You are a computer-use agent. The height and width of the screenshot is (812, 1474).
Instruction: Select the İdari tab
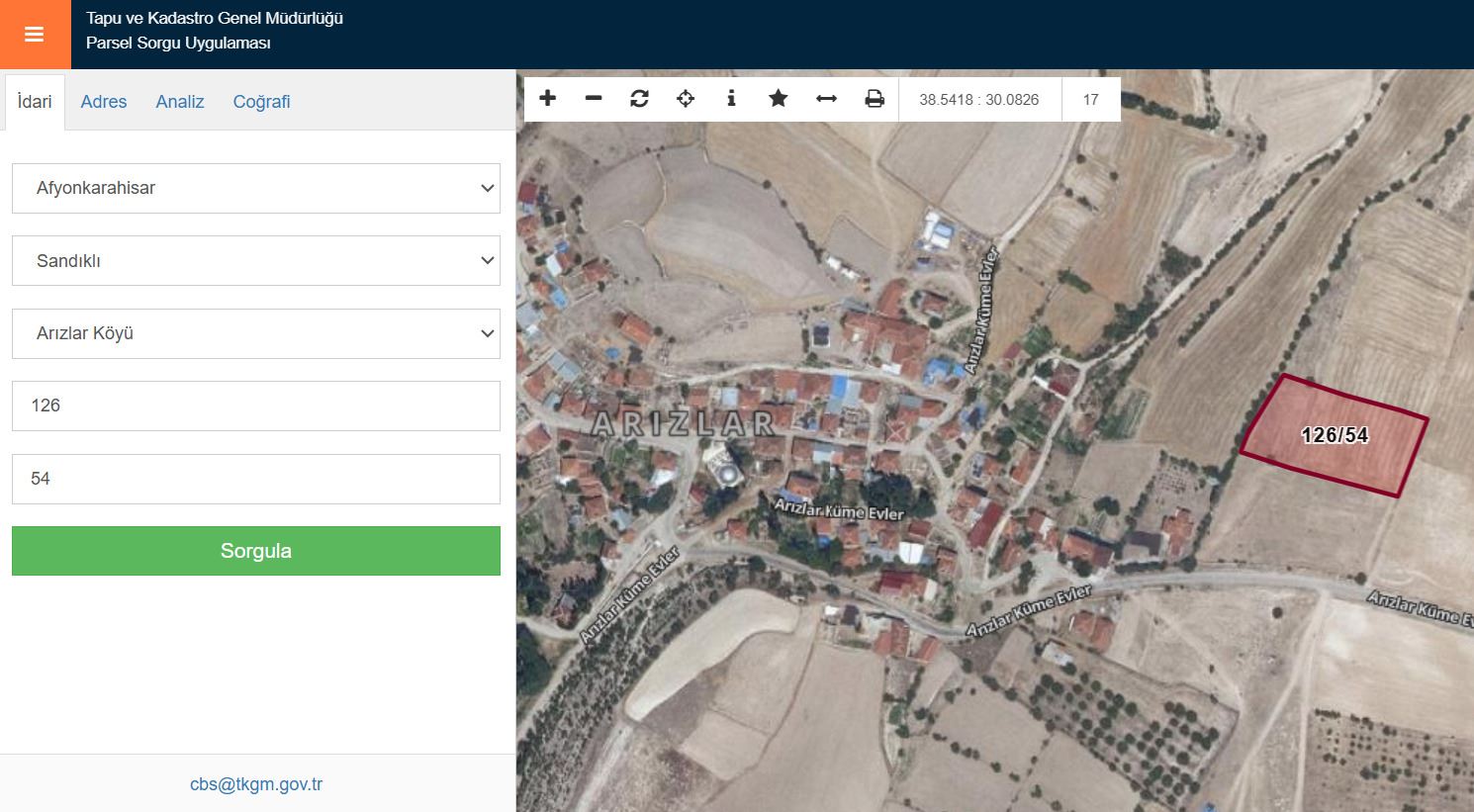(x=35, y=102)
